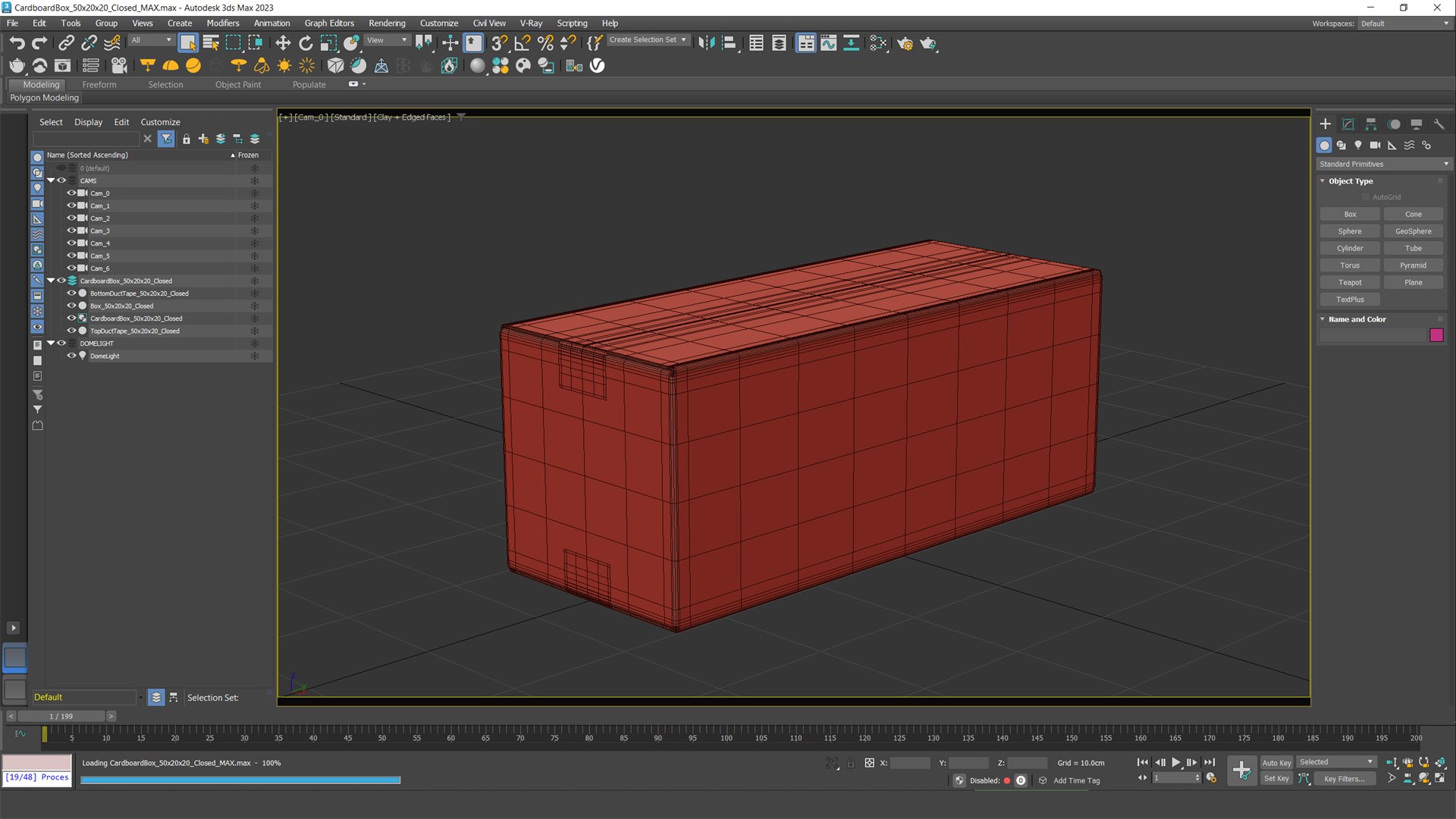The width and height of the screenshot is (1456, 819).
Task: Hide Cam_6 using its eye icon
Action: pos(71,268)
